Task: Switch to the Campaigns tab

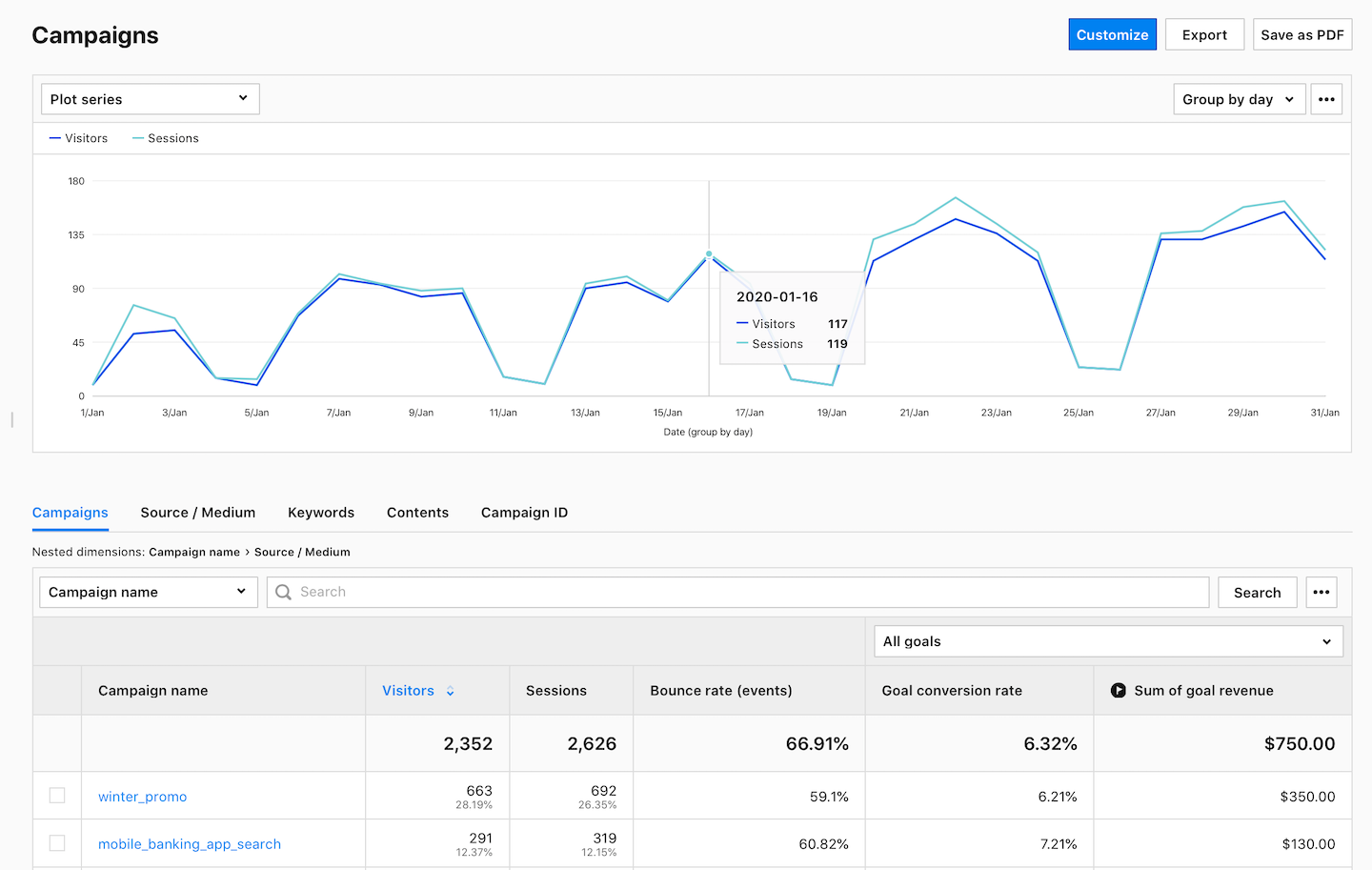Action: pos(71,513)
